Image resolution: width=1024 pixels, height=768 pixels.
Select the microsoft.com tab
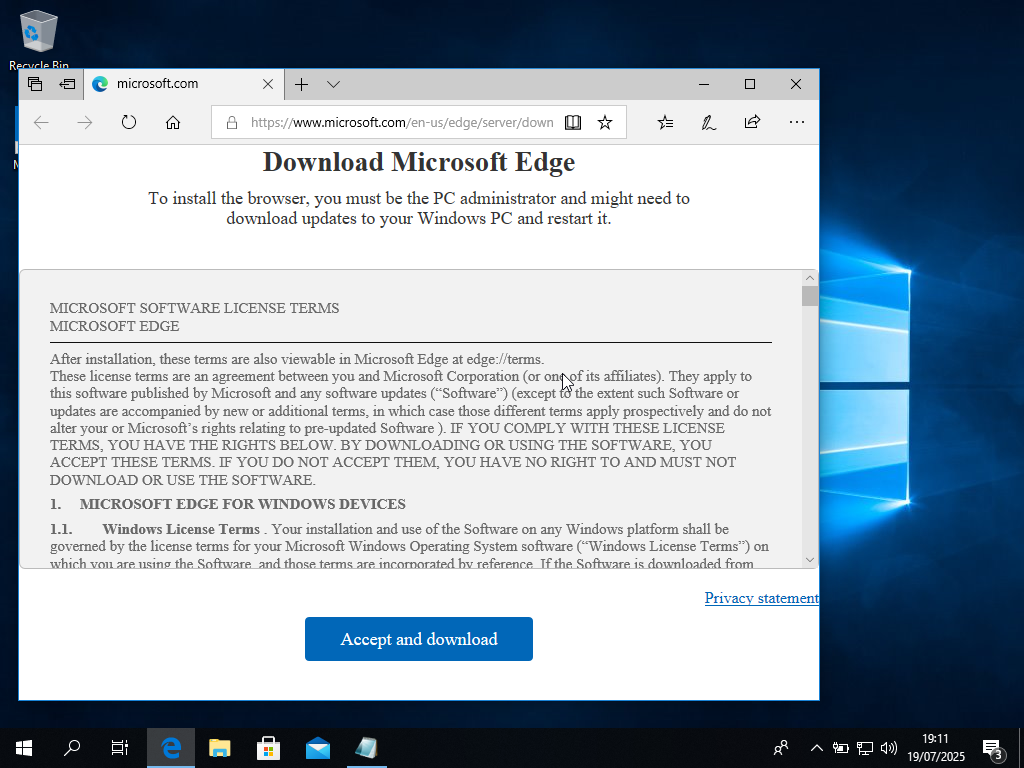click(x=170, y=85)
